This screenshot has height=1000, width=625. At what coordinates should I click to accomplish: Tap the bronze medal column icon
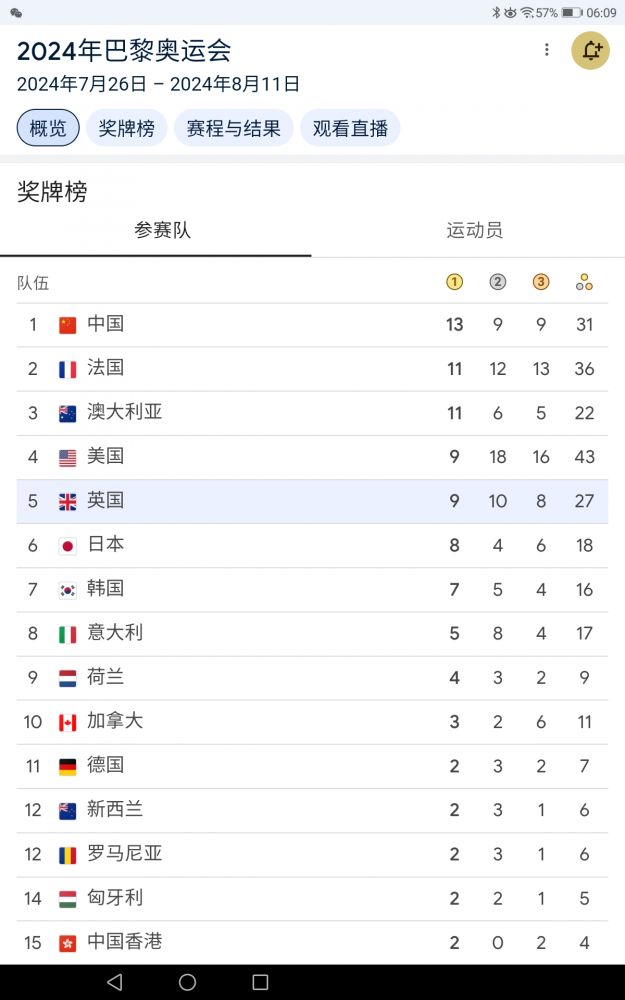point(541,282)
